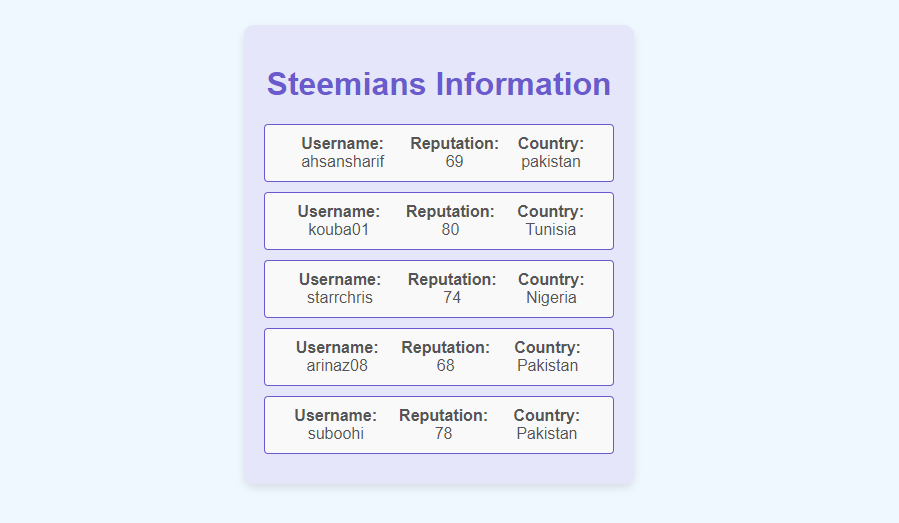
Task: Click Country label in starrchris card
Action: (x=552, y=279)
